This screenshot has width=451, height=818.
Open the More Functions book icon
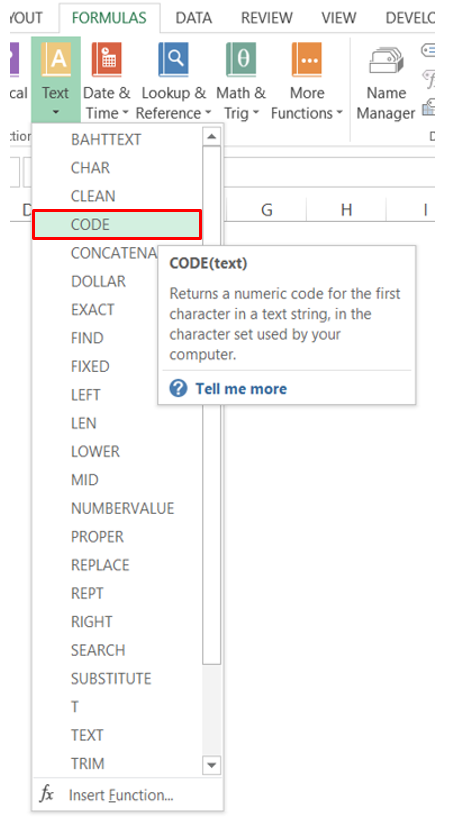[307, 59]
